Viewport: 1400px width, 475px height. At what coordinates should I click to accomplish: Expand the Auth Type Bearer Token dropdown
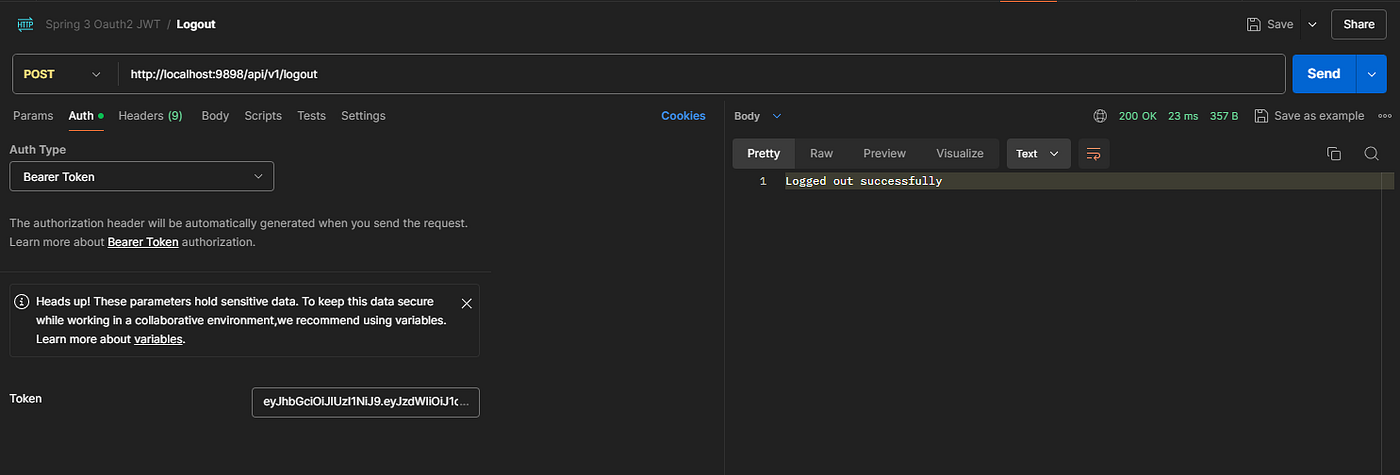click(x=141, y=177)
